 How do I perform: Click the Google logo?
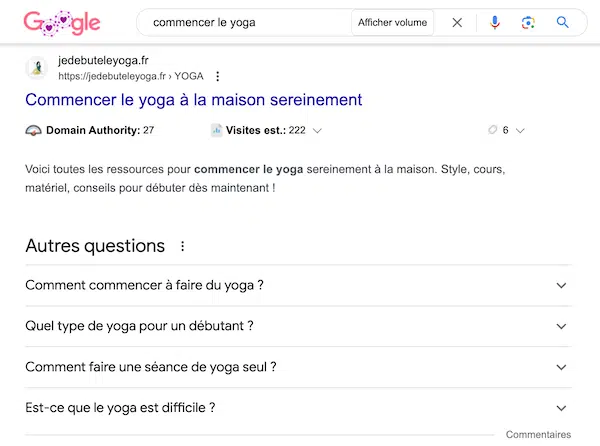click(x=62, y=22)
